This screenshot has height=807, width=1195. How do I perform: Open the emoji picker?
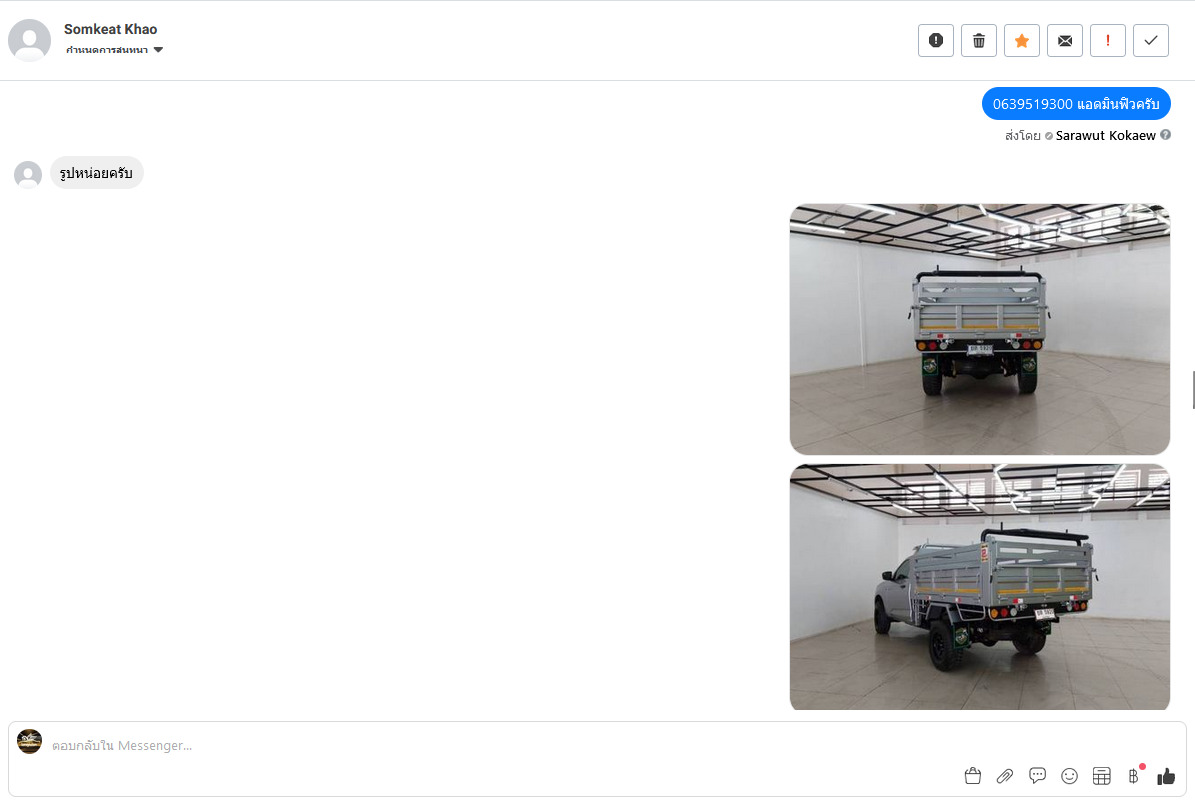1069,776
